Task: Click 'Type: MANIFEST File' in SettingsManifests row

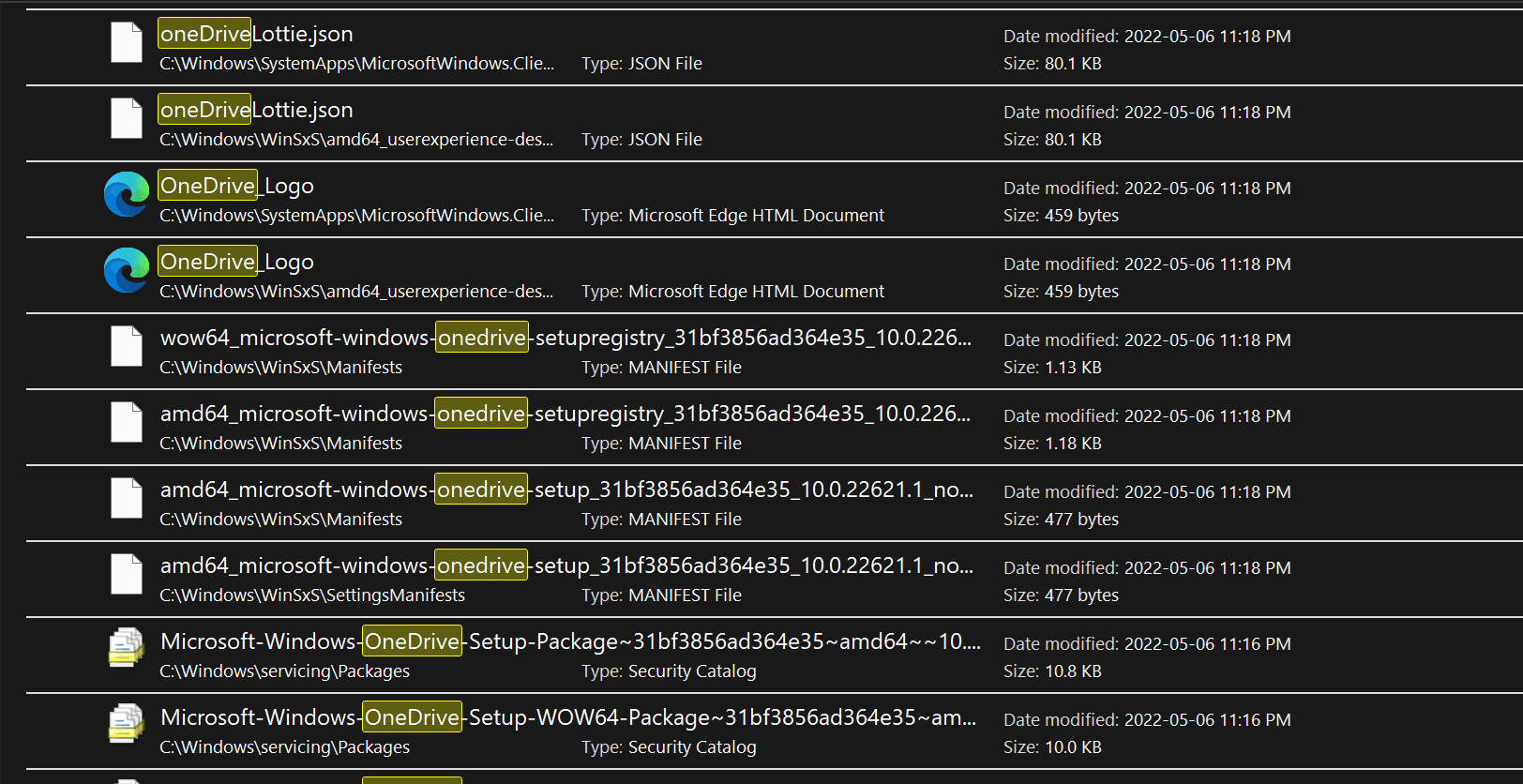Action: click(661, 596)
